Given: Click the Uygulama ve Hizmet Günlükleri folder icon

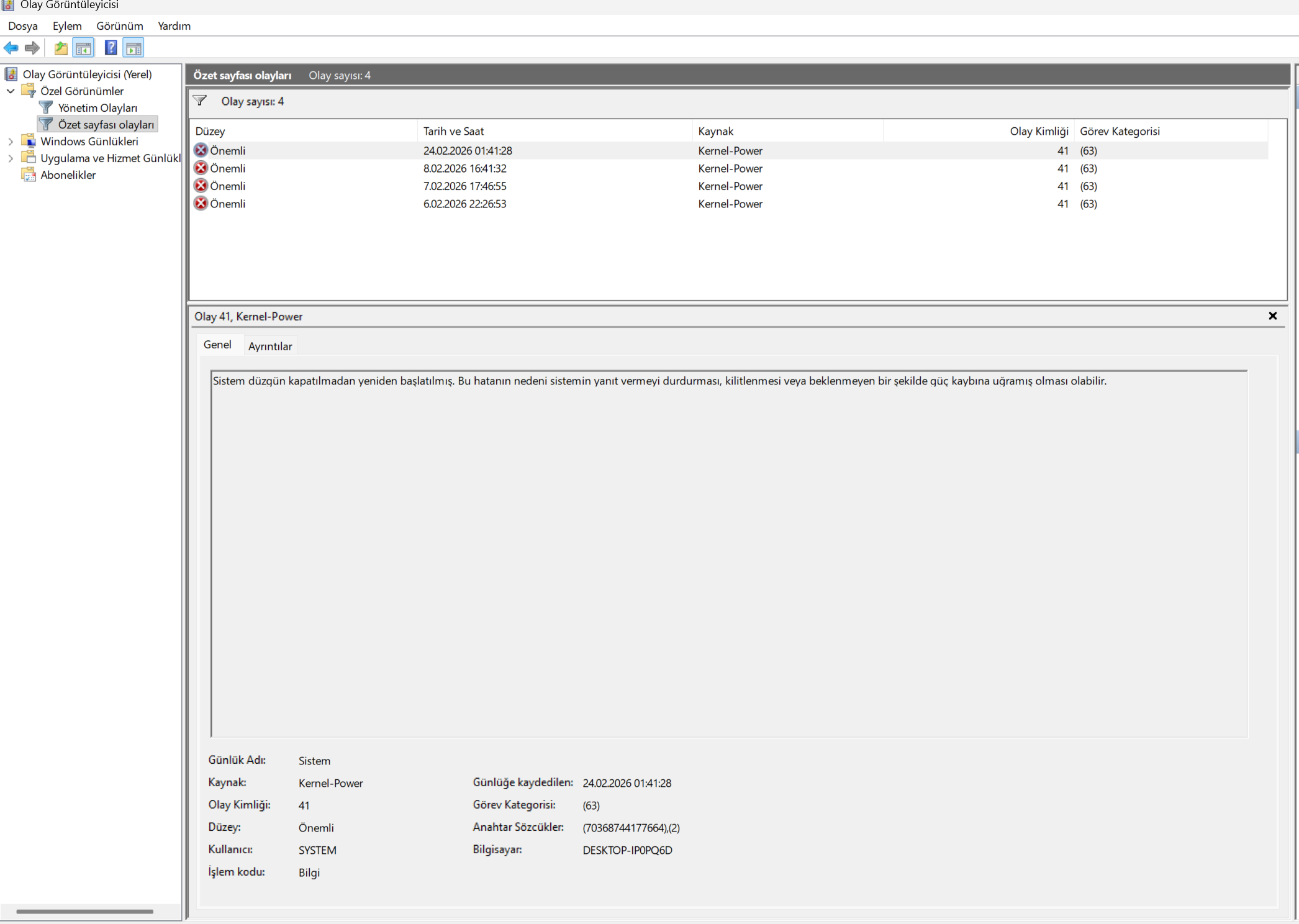Looking at the screenshot, I should [x=29, y=158].
